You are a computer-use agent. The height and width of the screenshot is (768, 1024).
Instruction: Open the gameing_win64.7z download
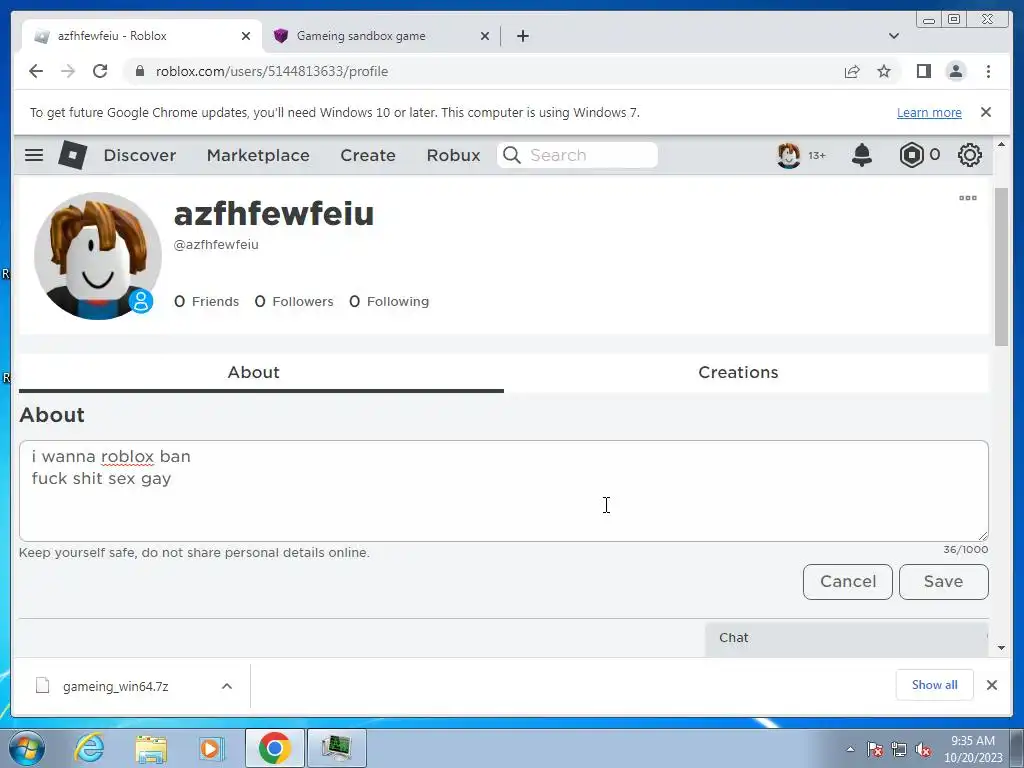coord(116,686)
